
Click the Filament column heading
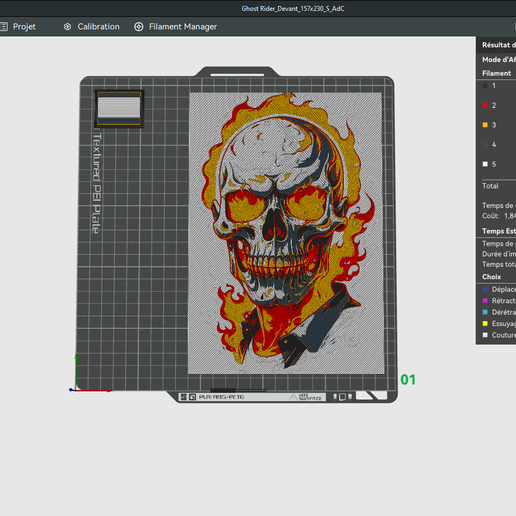pyautogui.click(x=496, y=73)
